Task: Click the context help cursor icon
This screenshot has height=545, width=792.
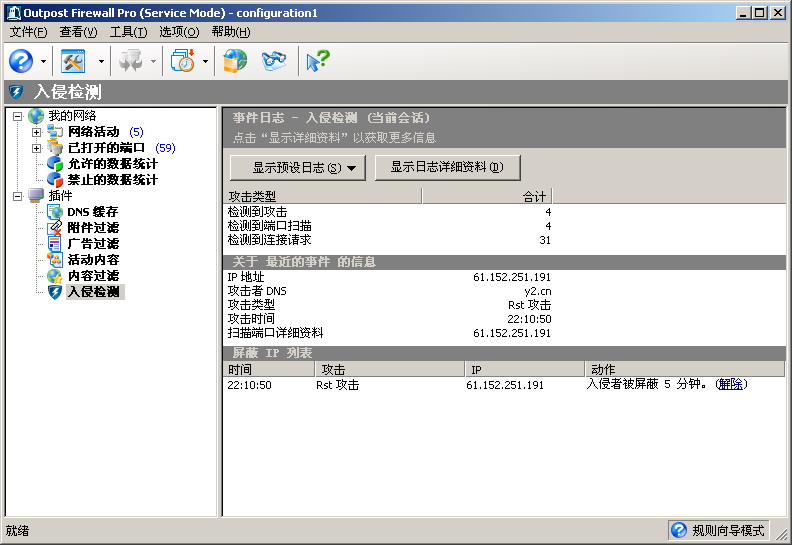Action: coord(317,61)
